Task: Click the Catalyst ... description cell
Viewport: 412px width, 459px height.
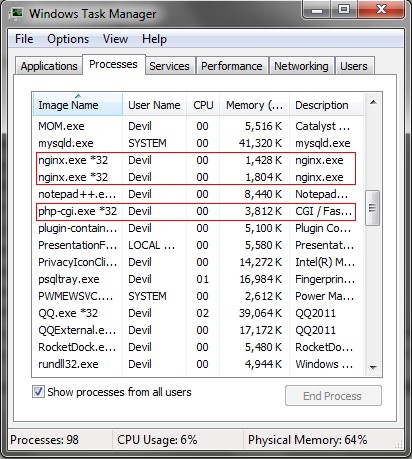Action: point(322,126)
